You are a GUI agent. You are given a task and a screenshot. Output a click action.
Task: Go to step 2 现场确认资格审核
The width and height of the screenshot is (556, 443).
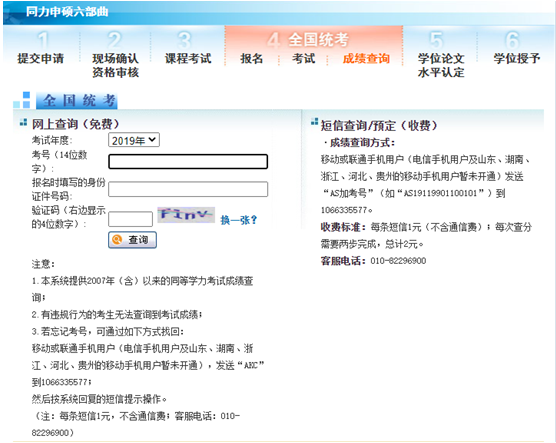pos(116,65)
